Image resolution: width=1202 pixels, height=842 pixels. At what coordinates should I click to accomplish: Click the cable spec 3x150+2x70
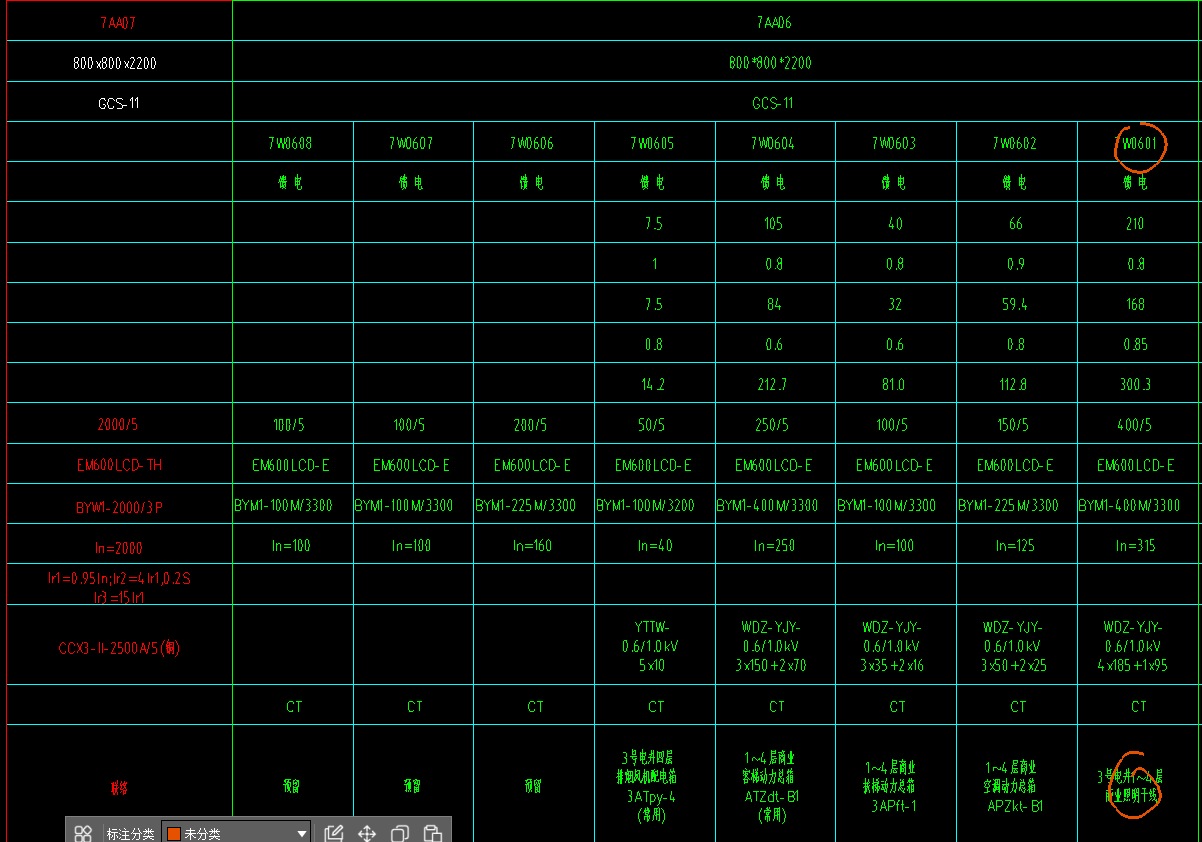(773, 665)
